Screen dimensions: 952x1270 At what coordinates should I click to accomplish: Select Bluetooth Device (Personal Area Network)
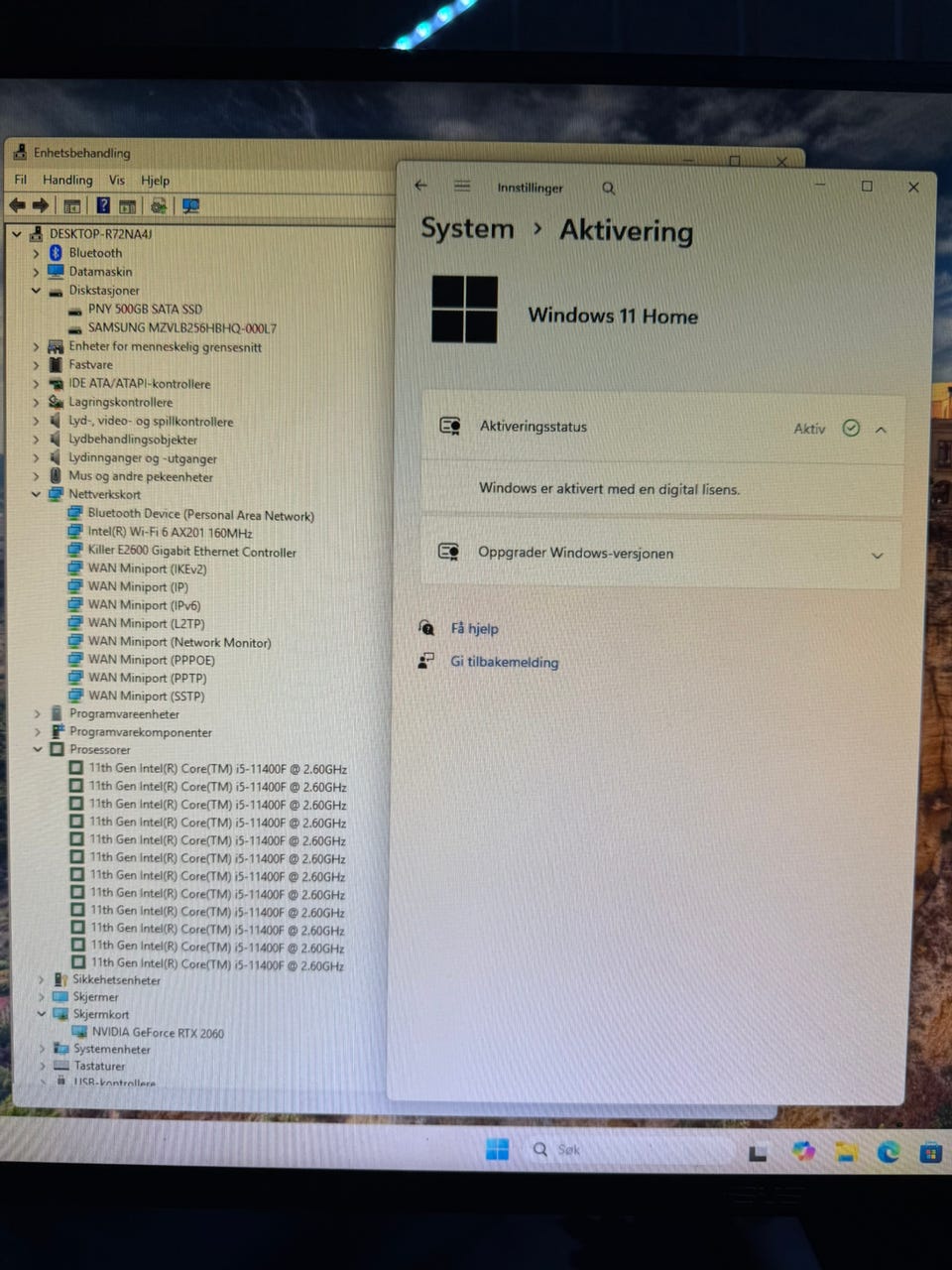pyautogui.click(x=200, y=514)
